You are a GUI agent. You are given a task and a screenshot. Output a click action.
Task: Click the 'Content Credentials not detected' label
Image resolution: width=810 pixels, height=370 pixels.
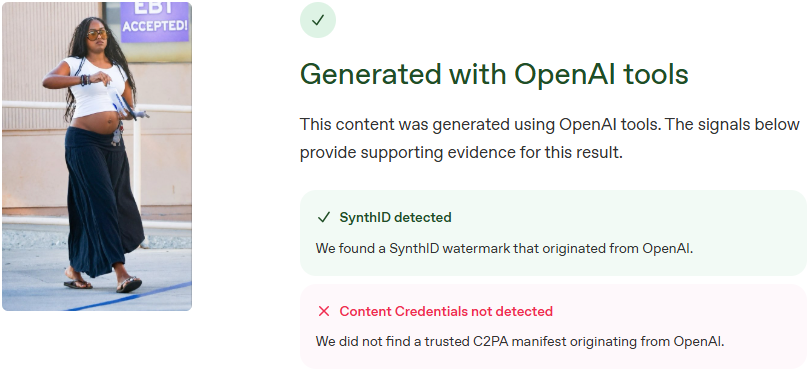[x=446, y=311]
